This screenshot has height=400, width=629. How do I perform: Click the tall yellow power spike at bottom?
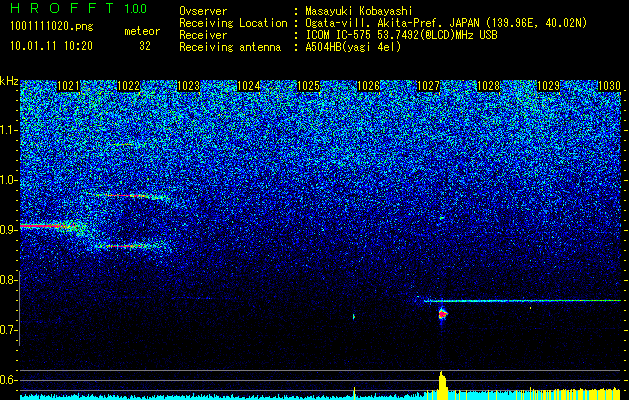[x=442, y=385]
